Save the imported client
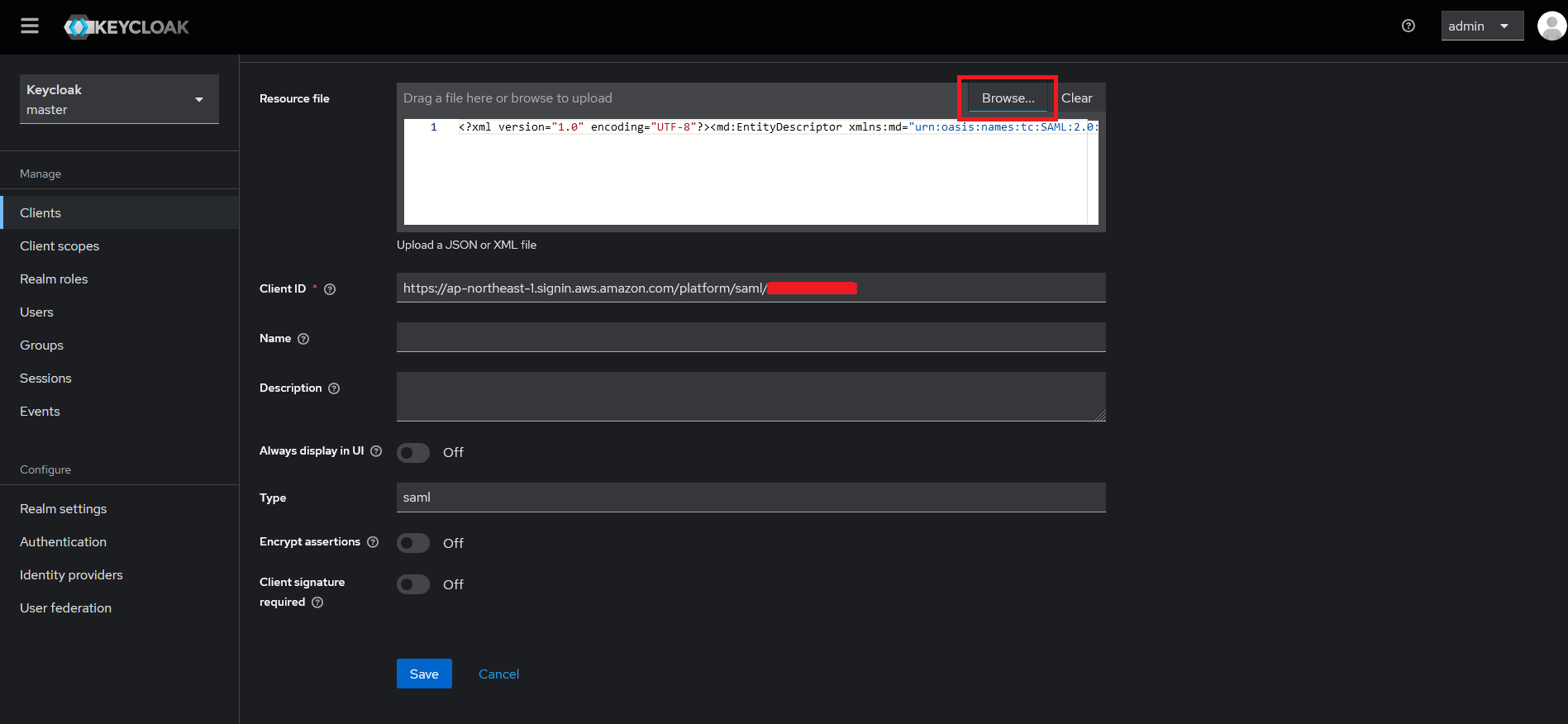1568x724 pixels. 424,674
